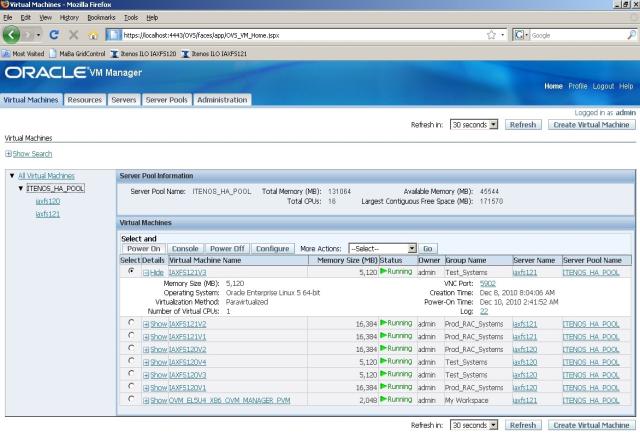Select the IAXFS120V4 radio button

[x=131, y=360]
